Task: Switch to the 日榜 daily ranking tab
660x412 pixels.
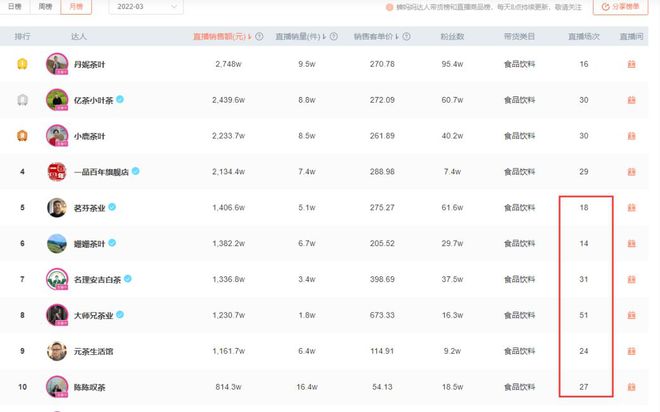Action: point(15,7)
